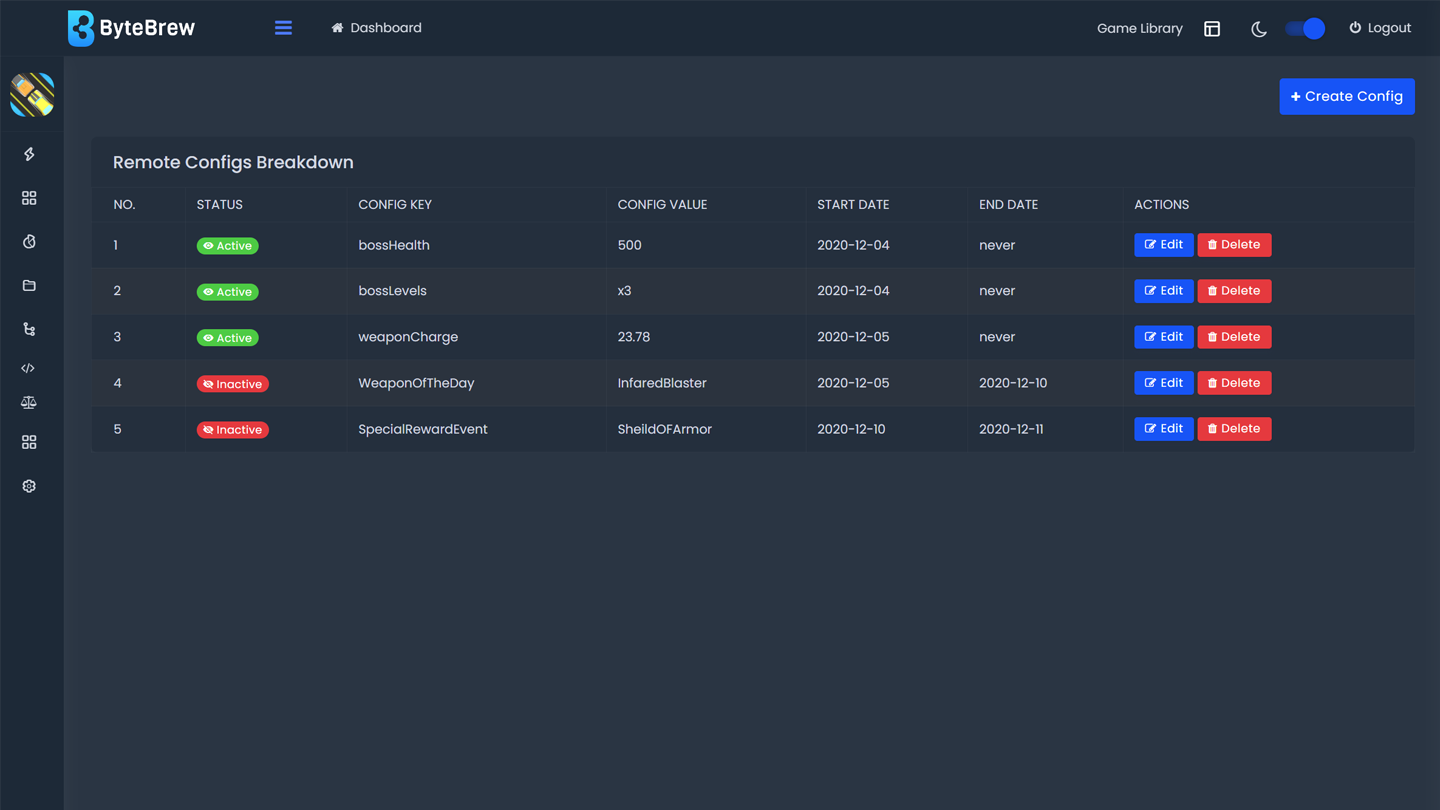The width and height of the screenshot is (1440, 810).
Task: Click the start date of SpecialRewardEvent
Action: 851,429
